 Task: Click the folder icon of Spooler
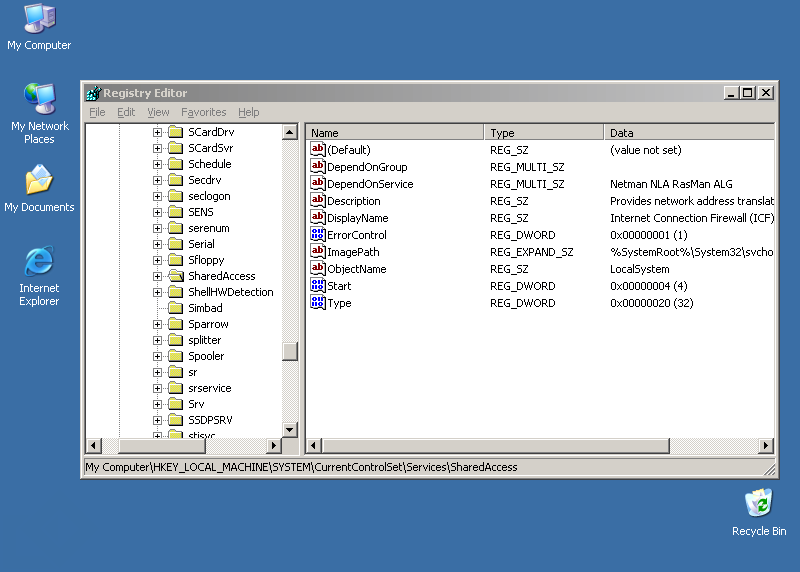click(176, 356)
